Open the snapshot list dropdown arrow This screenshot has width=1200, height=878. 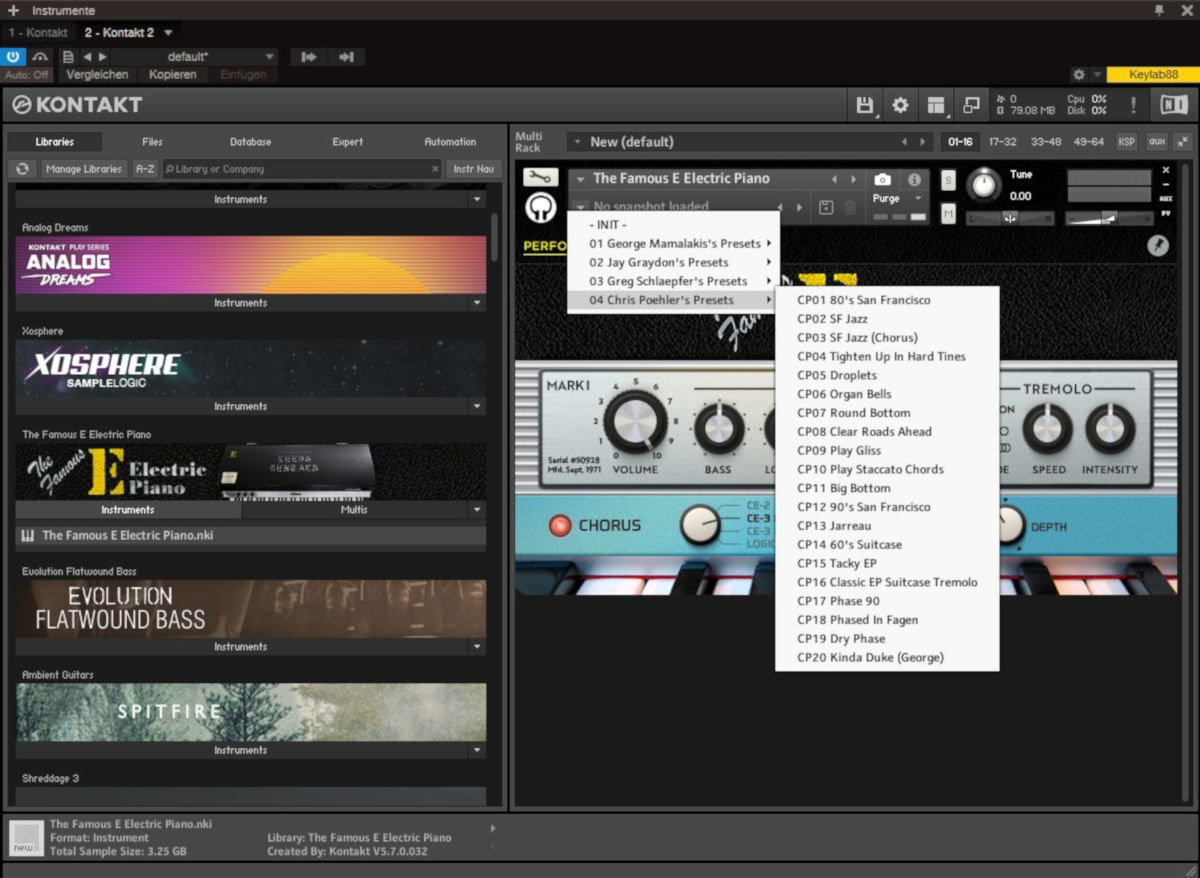coord(581,207)
